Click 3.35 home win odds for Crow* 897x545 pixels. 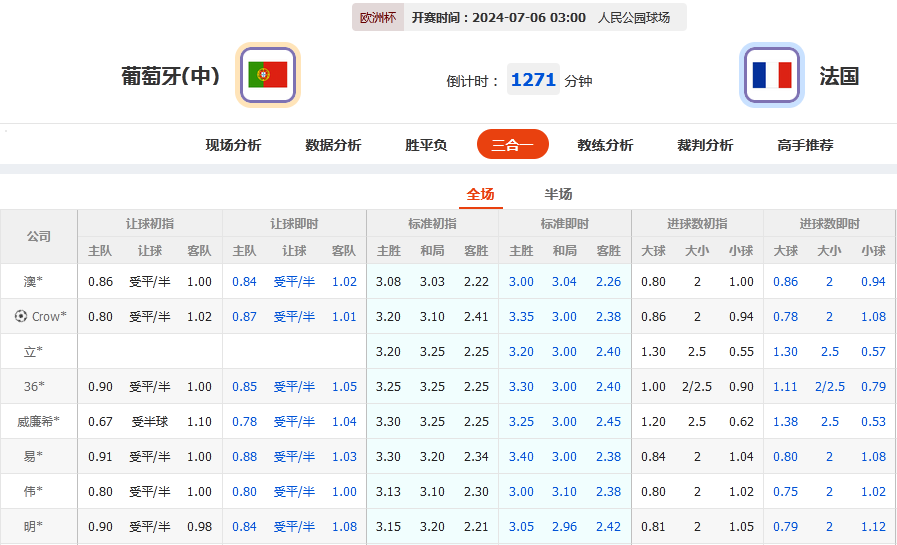[x=521, y=316]
